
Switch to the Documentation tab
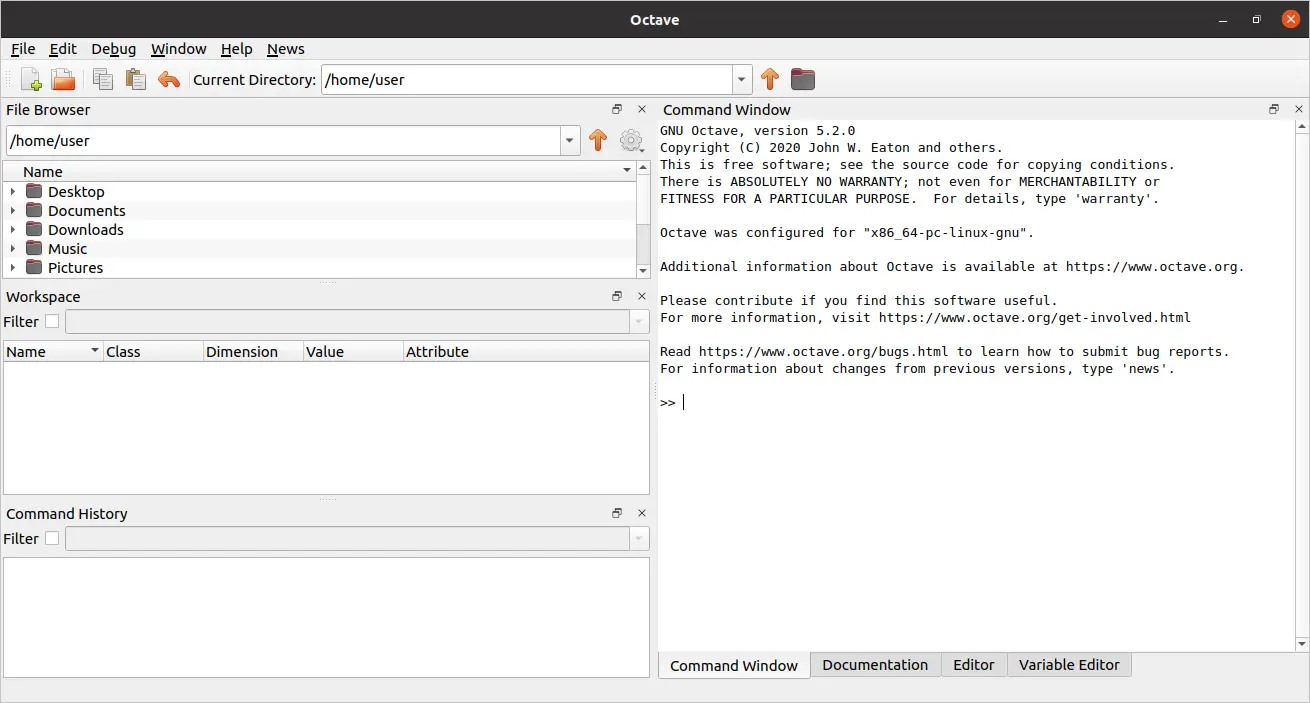click(875, 665)
